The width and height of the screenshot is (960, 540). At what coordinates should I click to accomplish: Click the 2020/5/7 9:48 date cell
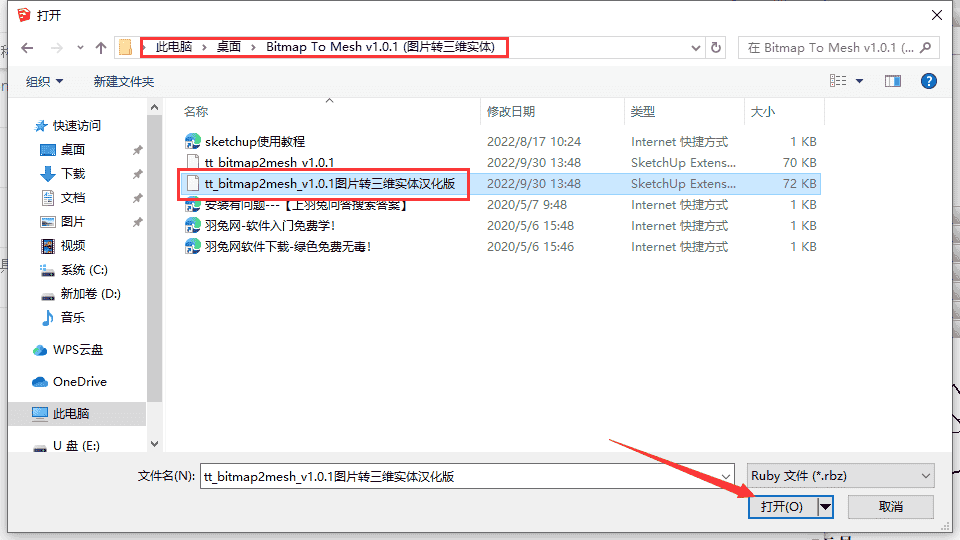click(527, 205)
